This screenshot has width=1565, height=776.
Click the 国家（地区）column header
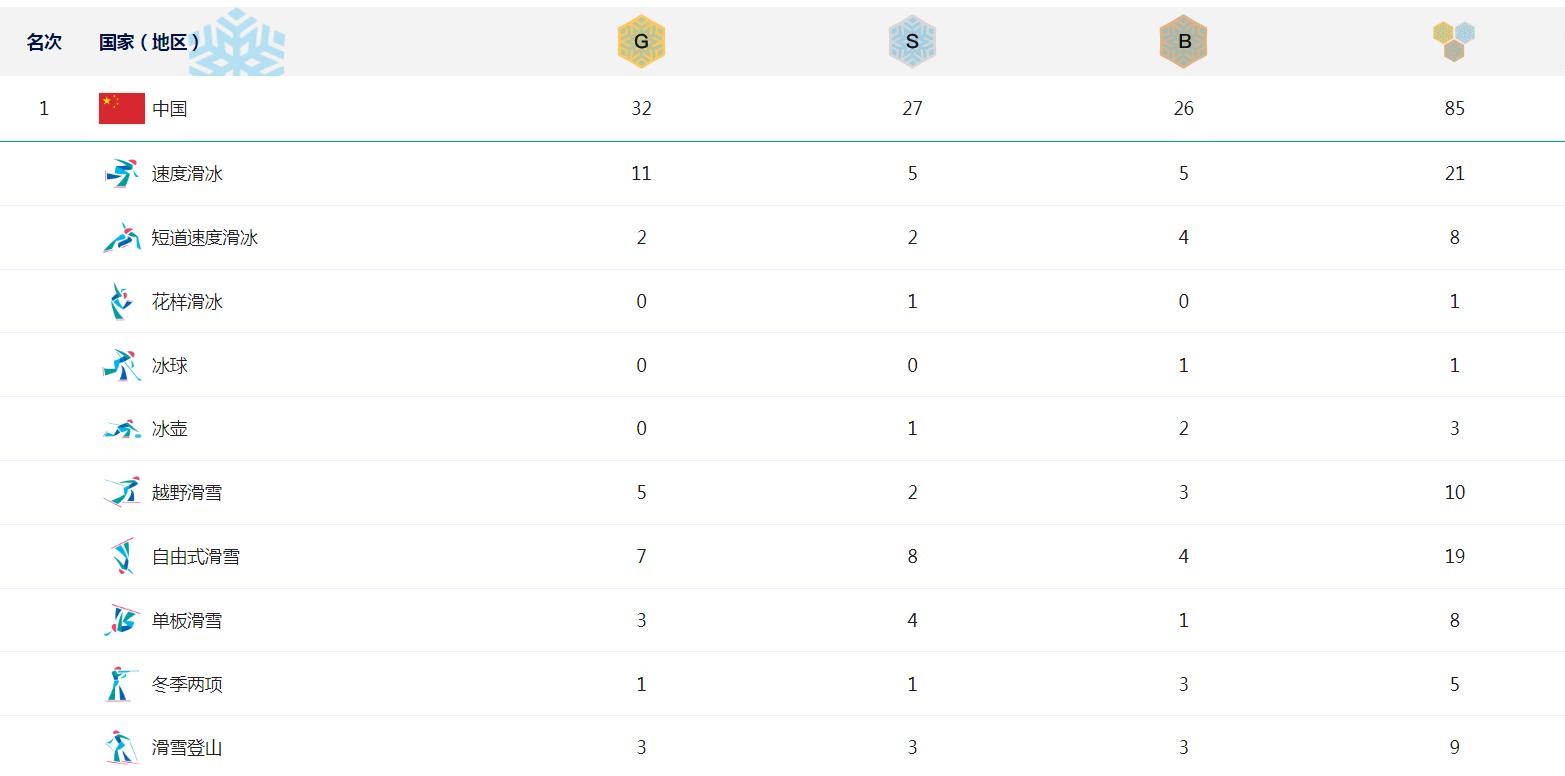point(149,42)
